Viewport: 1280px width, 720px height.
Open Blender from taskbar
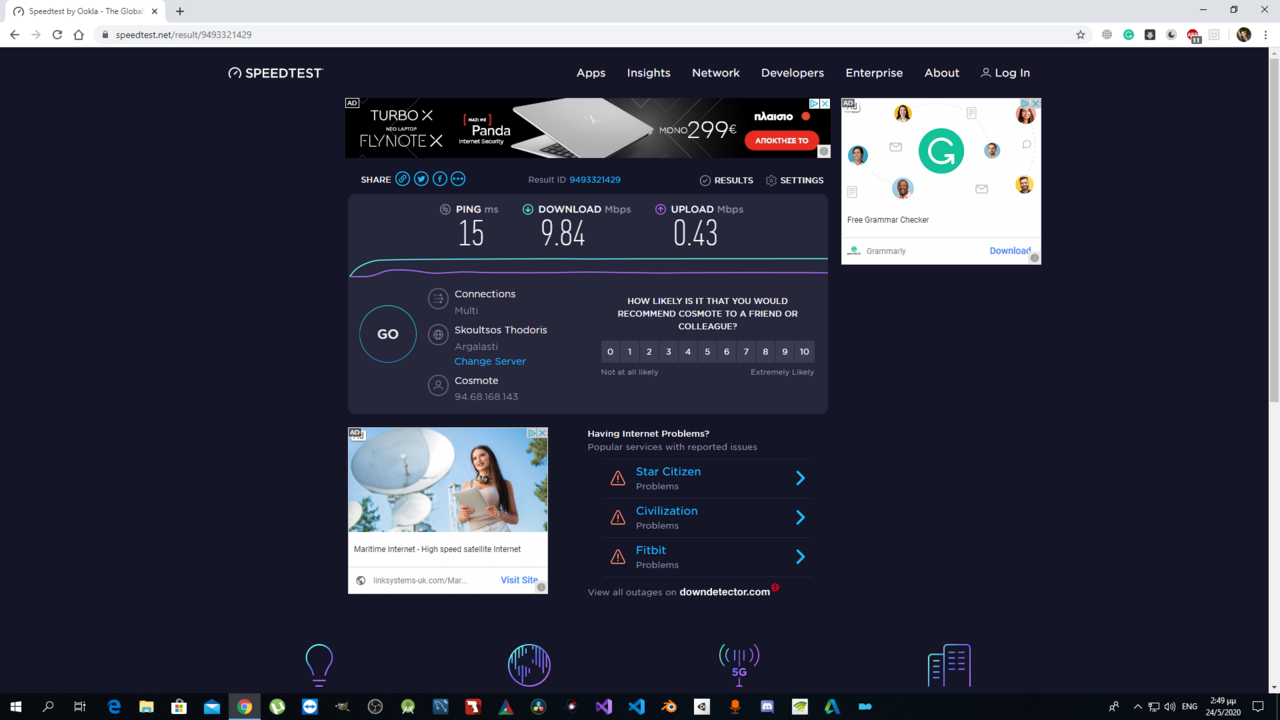click(669, 706)
